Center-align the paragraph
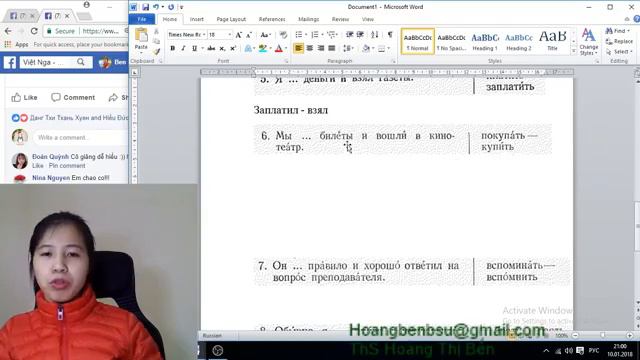 click(310, 49)
